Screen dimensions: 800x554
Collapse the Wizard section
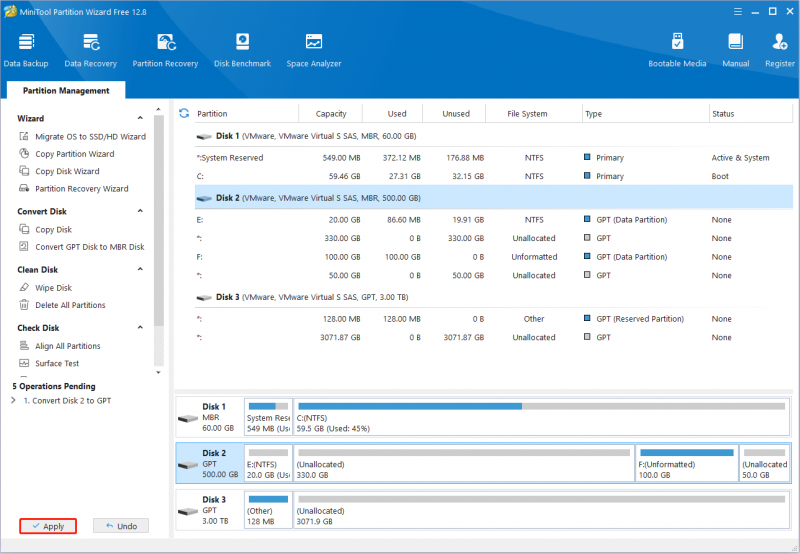(140, 118)
